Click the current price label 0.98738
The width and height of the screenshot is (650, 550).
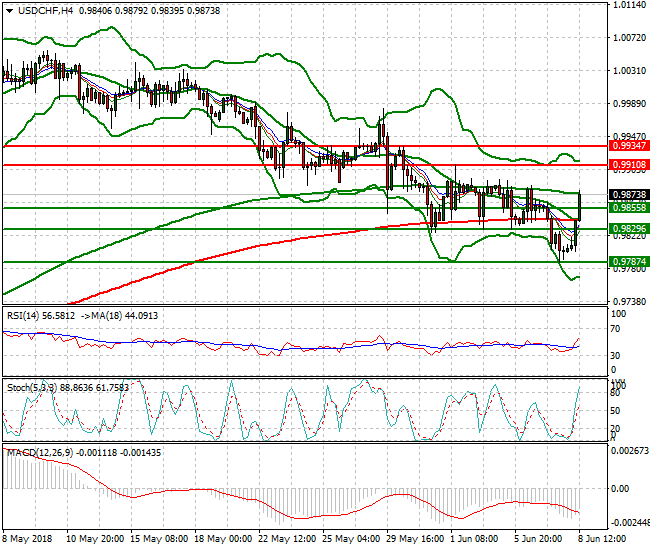629,195
